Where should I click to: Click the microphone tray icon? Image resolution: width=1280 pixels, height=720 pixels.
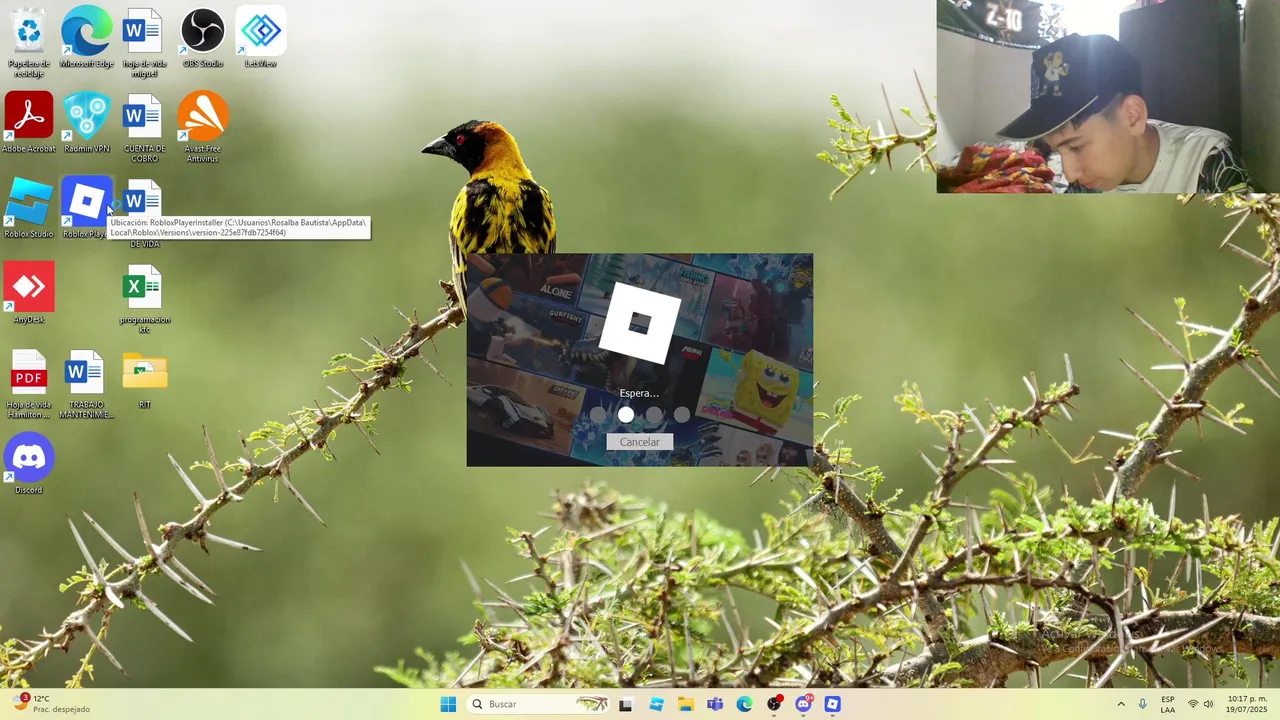[x=1142, y=704]
